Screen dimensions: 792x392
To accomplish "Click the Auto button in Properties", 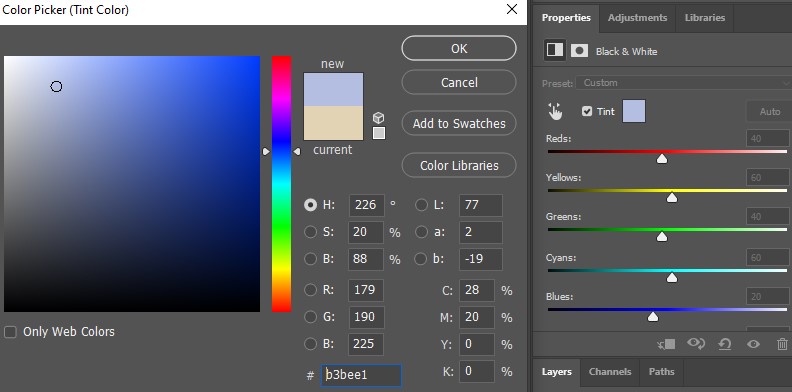I will pos(769,112).
